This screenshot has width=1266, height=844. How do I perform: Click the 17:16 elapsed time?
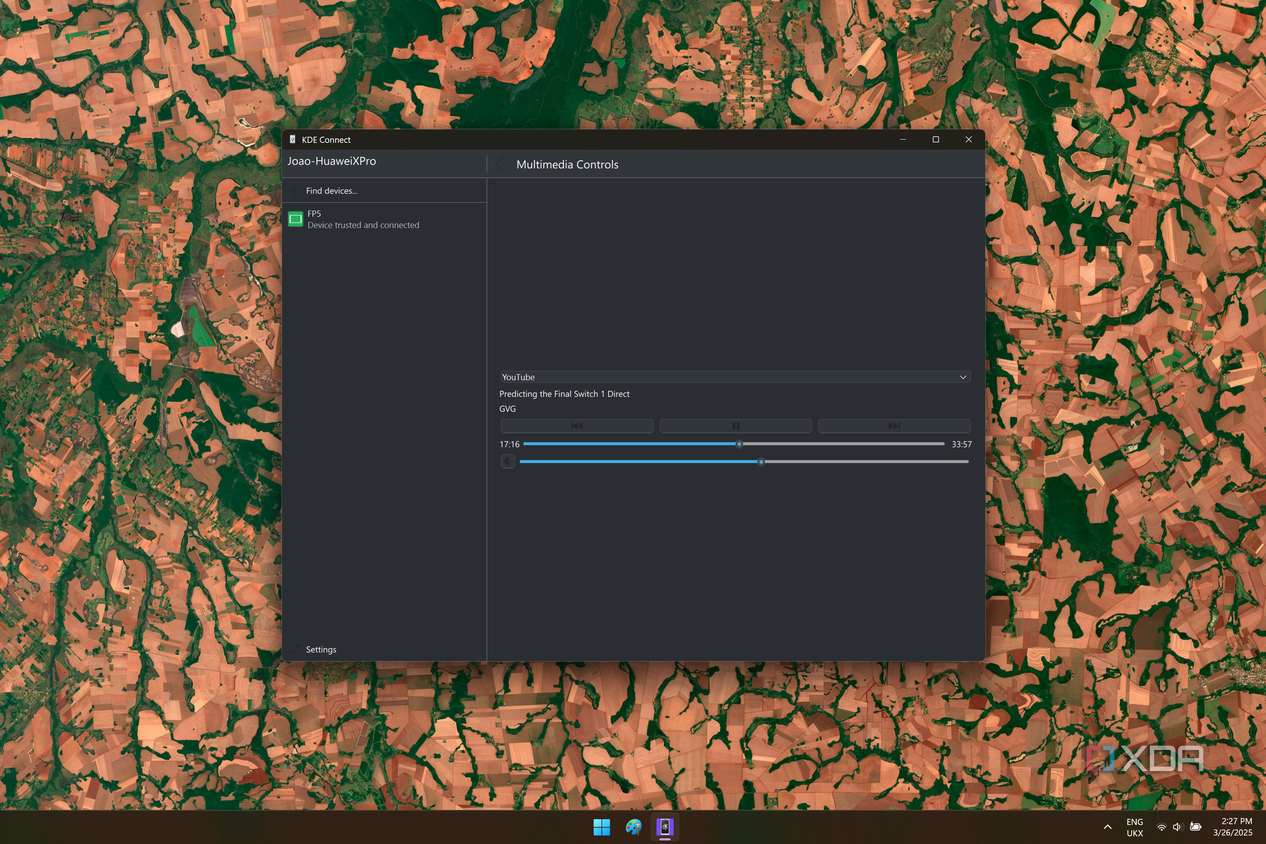click(510, 444)
